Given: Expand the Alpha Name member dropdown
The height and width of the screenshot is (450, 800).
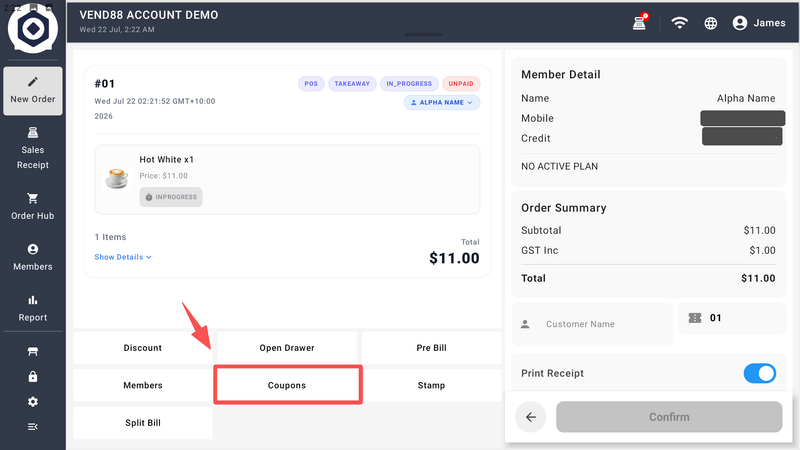Looking at the screenshot, I should [x=442, y=103].
